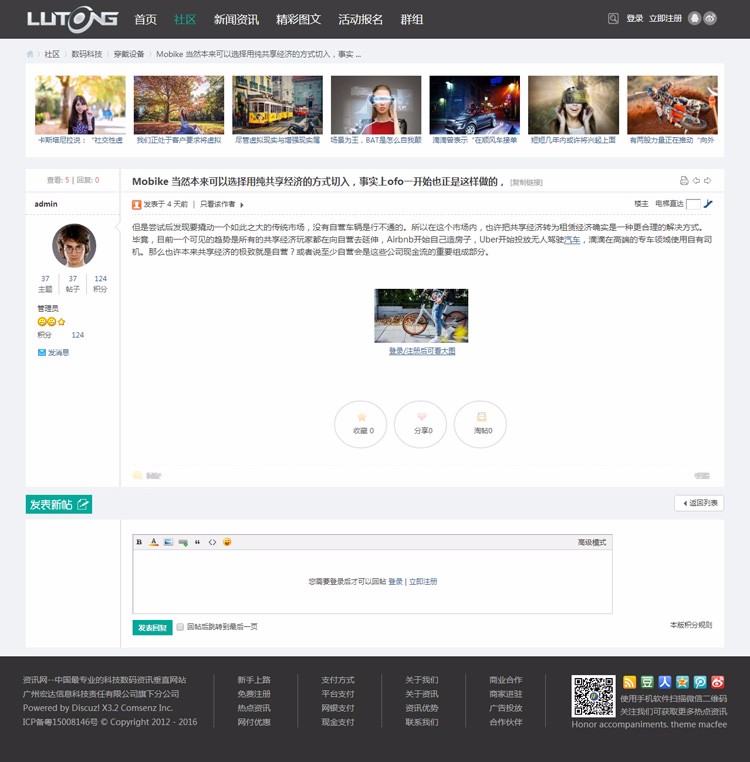Open the 穿戴设备 breadcrumb
Image resolution: width=750 pixels, height=762 pixels.
pos(129,54)
